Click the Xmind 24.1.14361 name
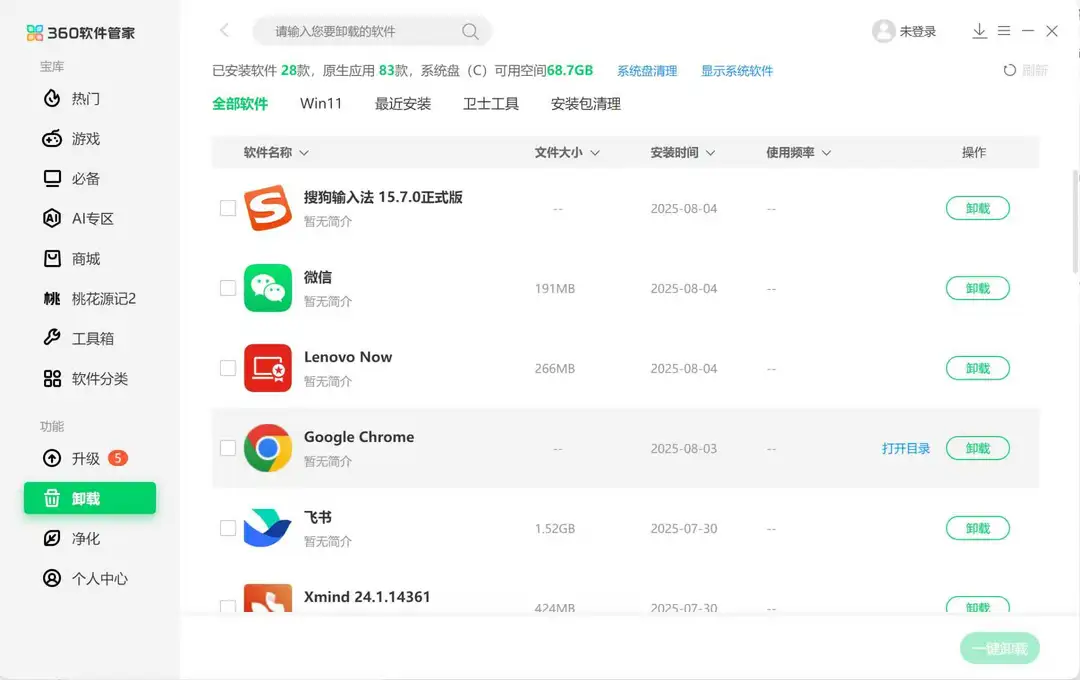 pyautogui.click(x=367, y=597)
